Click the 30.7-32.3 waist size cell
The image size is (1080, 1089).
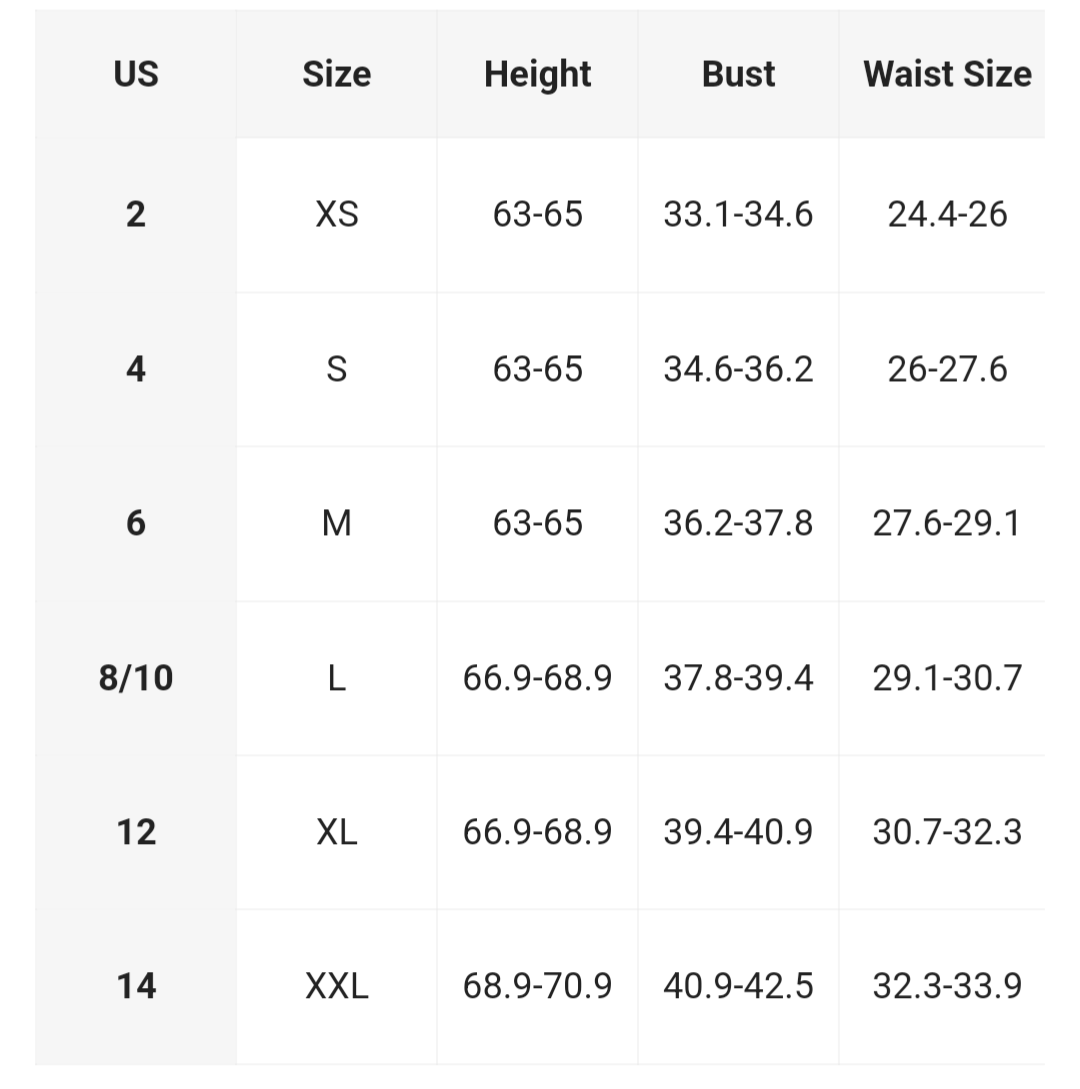[947, 832]
